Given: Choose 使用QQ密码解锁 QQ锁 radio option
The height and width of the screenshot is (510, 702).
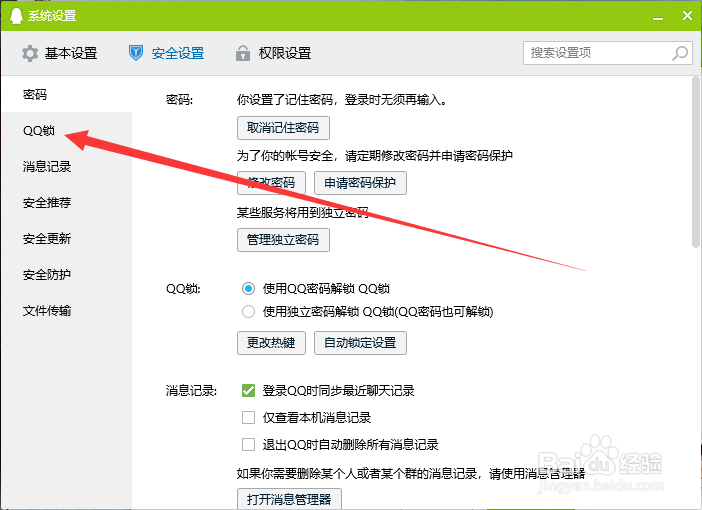Looking at the screenshot, I should [248, 288].
